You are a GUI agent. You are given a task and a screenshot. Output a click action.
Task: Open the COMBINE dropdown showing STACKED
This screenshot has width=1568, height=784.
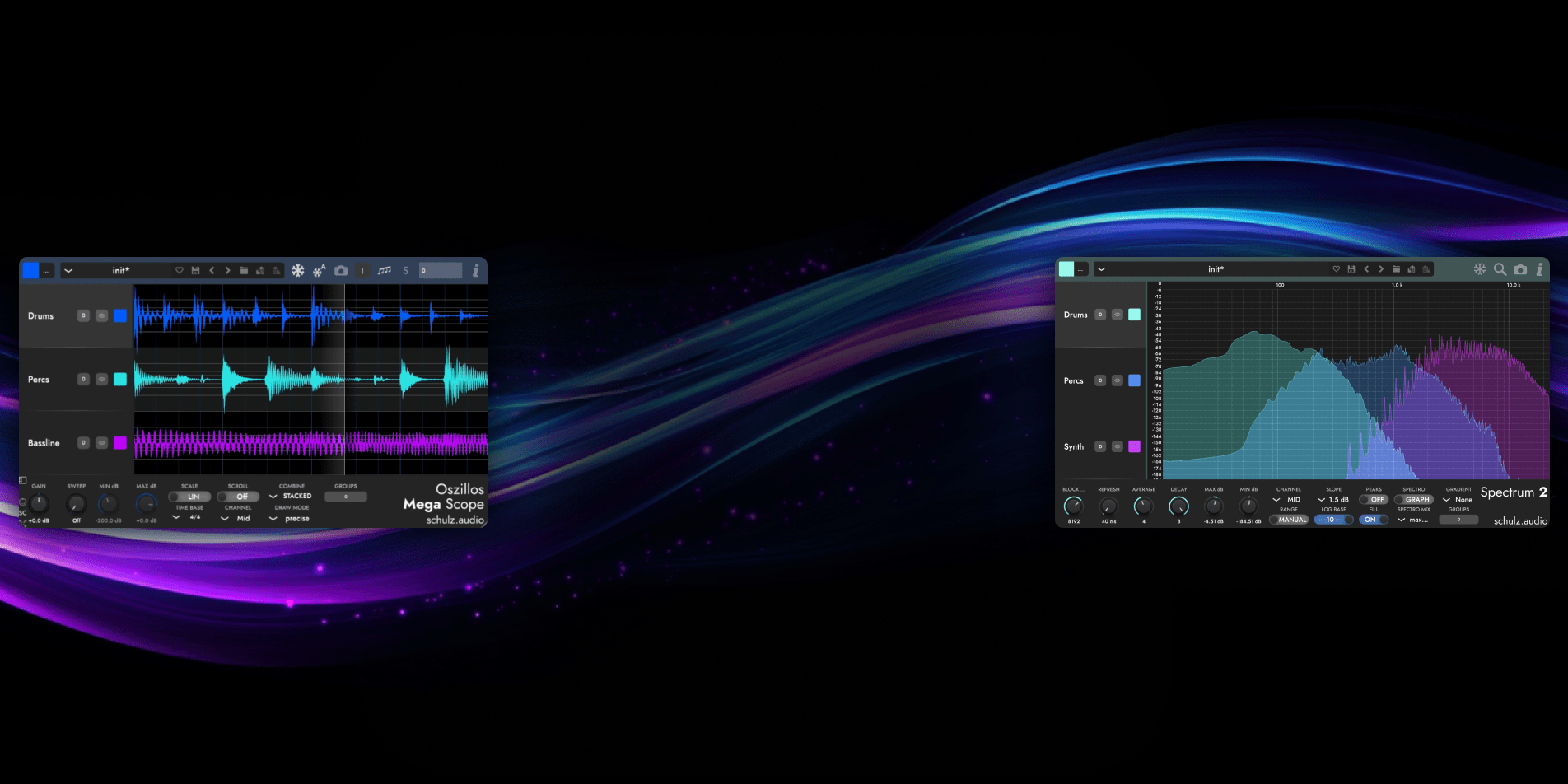click(x=291, y=497)
